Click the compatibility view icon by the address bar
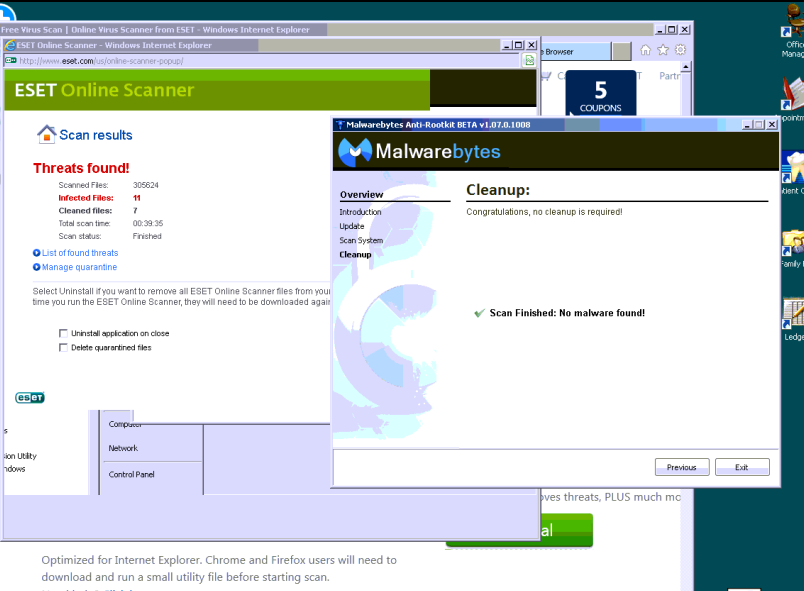804x591 pixels. coord(529,60)
